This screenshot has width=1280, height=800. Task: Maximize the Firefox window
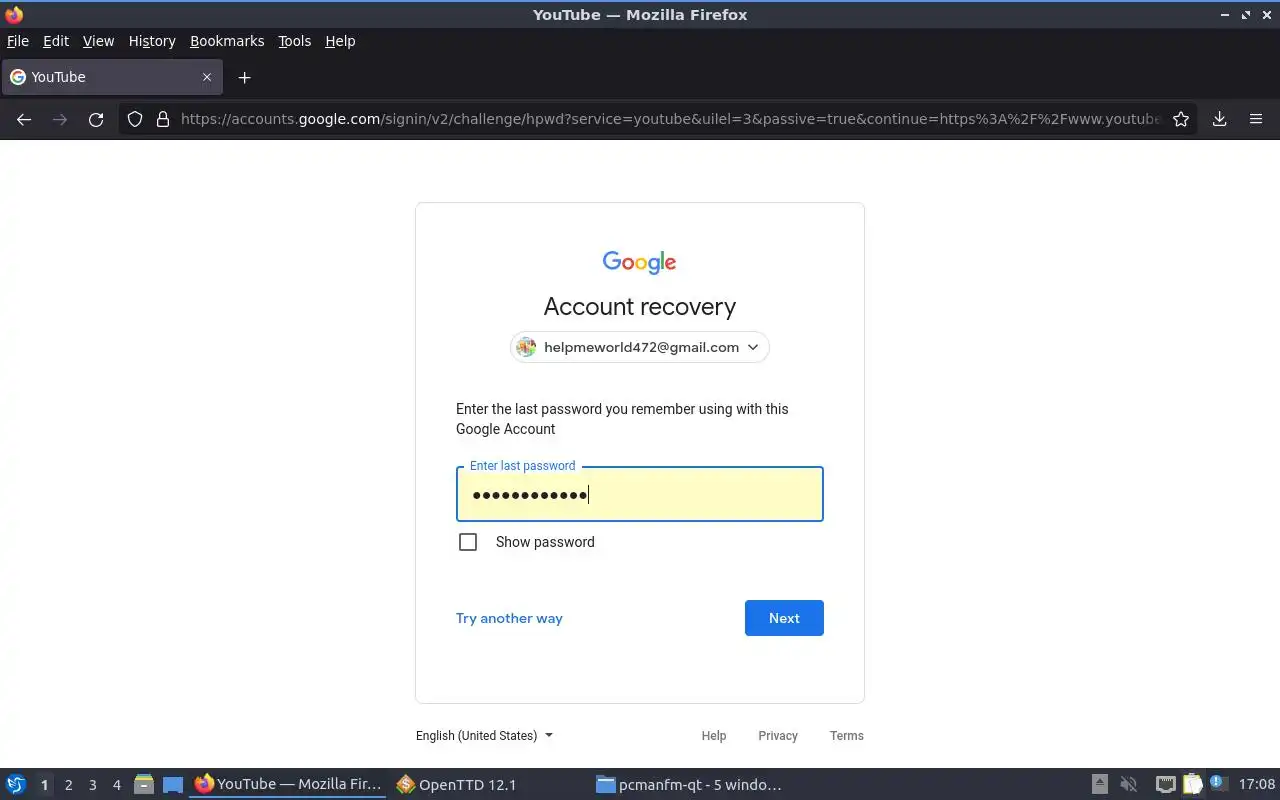[1246, 15]
